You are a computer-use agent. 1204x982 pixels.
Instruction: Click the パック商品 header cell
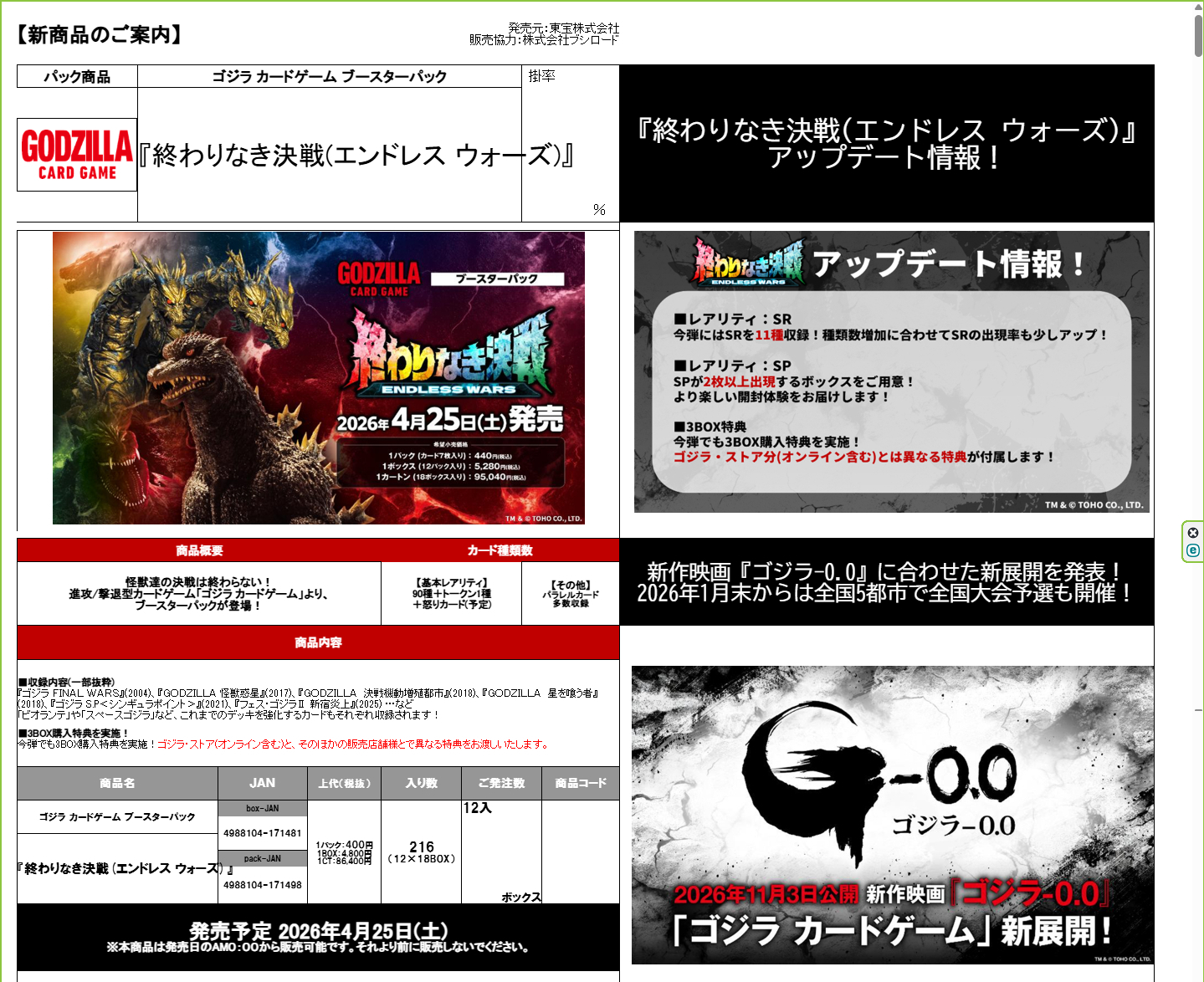pos(77,77)
